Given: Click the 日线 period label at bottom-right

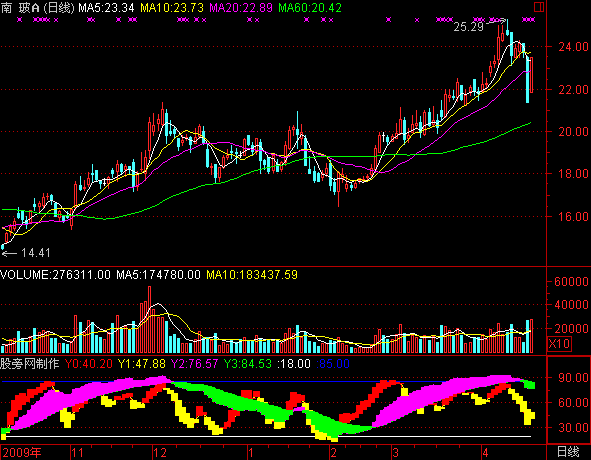Looking at the screenshot, I should (x=568, y=452).
